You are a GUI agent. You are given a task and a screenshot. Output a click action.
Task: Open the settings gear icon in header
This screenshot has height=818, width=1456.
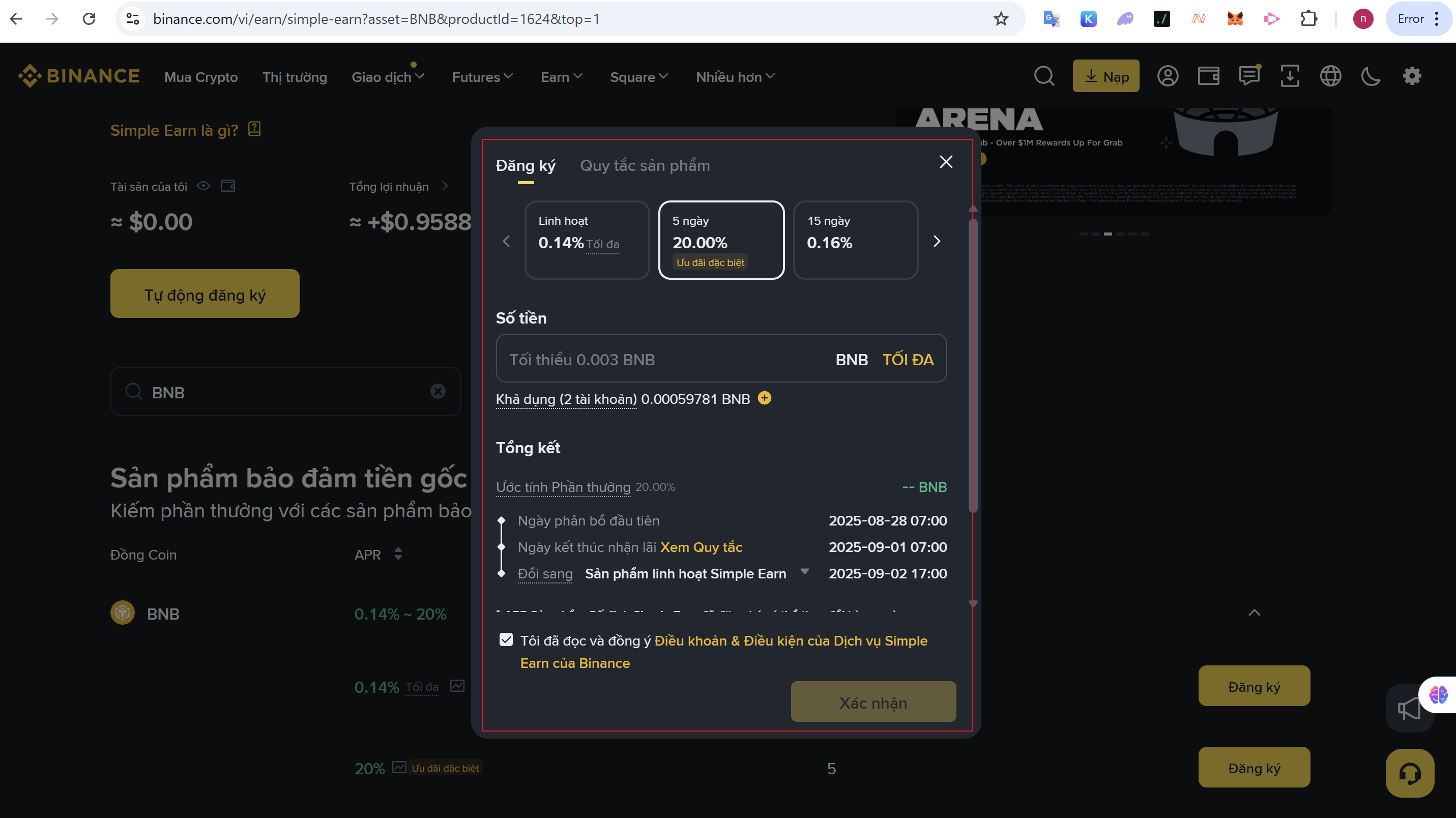[1412, 76]
